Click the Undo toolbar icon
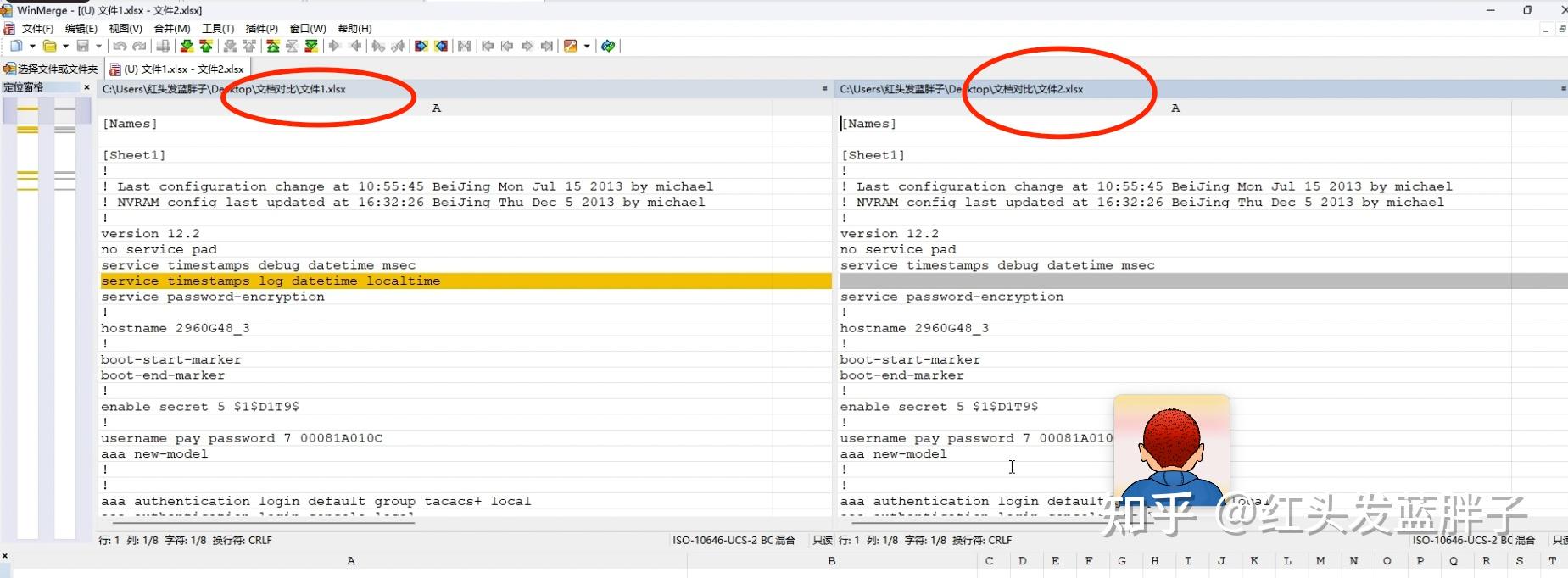Viewport: 1568px width, 578px height. [x=120, y=46]
